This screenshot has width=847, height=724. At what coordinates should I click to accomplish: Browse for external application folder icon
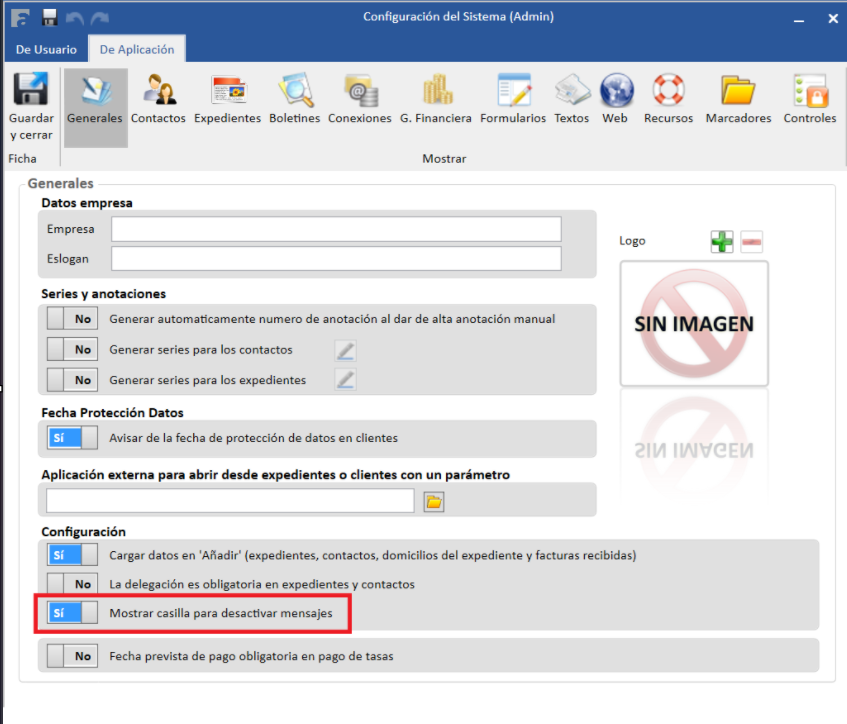coord(433,501)
